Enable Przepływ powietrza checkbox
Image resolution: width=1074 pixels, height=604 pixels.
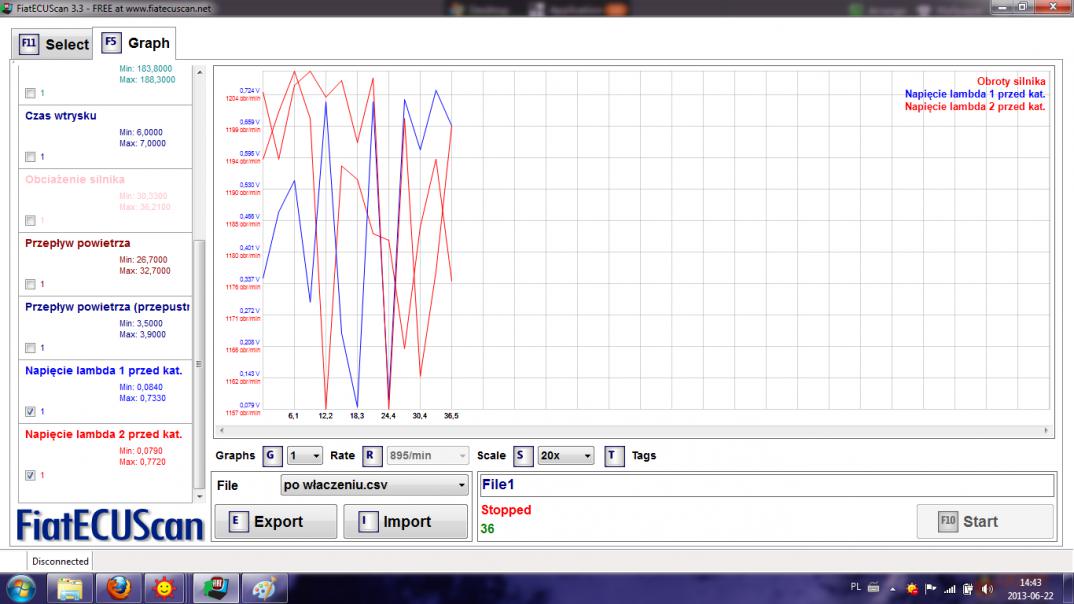pos(30,284)
